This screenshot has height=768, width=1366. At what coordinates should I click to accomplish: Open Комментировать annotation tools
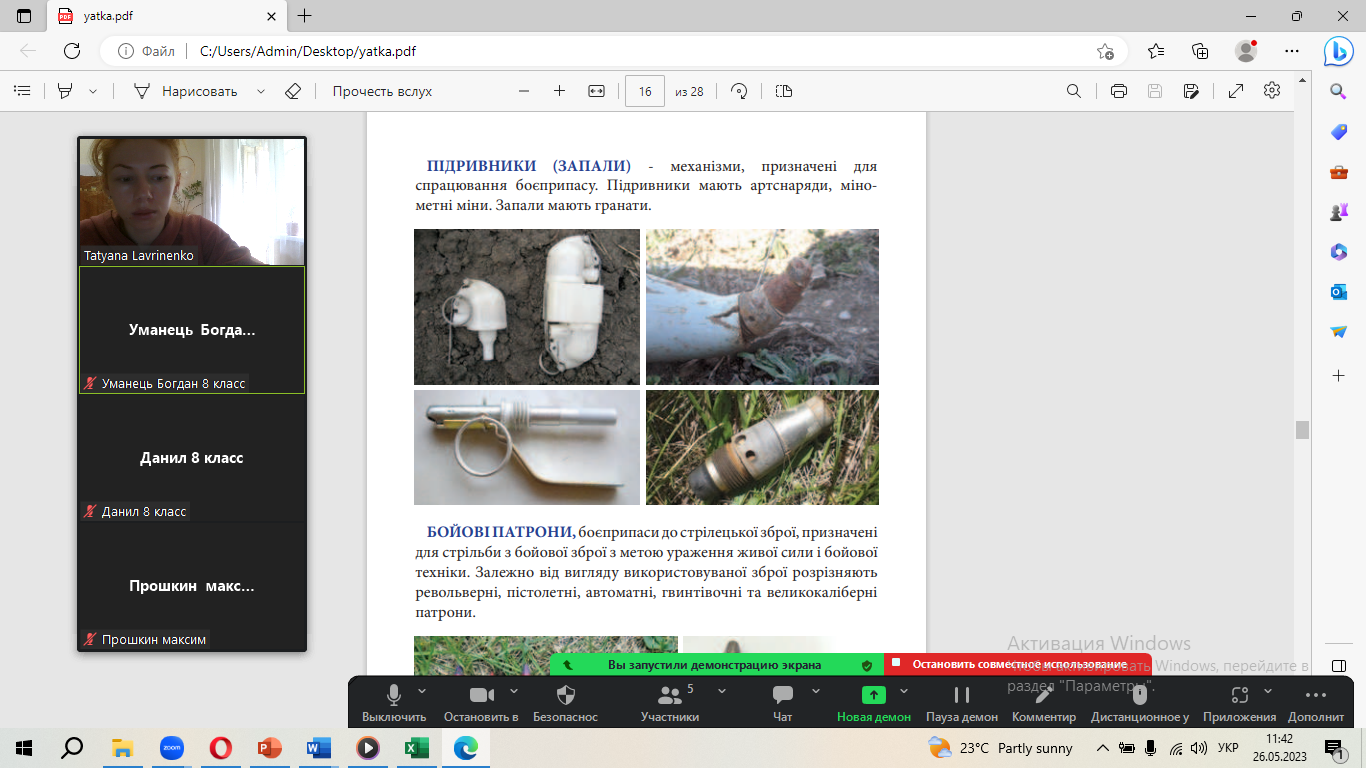click(1044, 703)
